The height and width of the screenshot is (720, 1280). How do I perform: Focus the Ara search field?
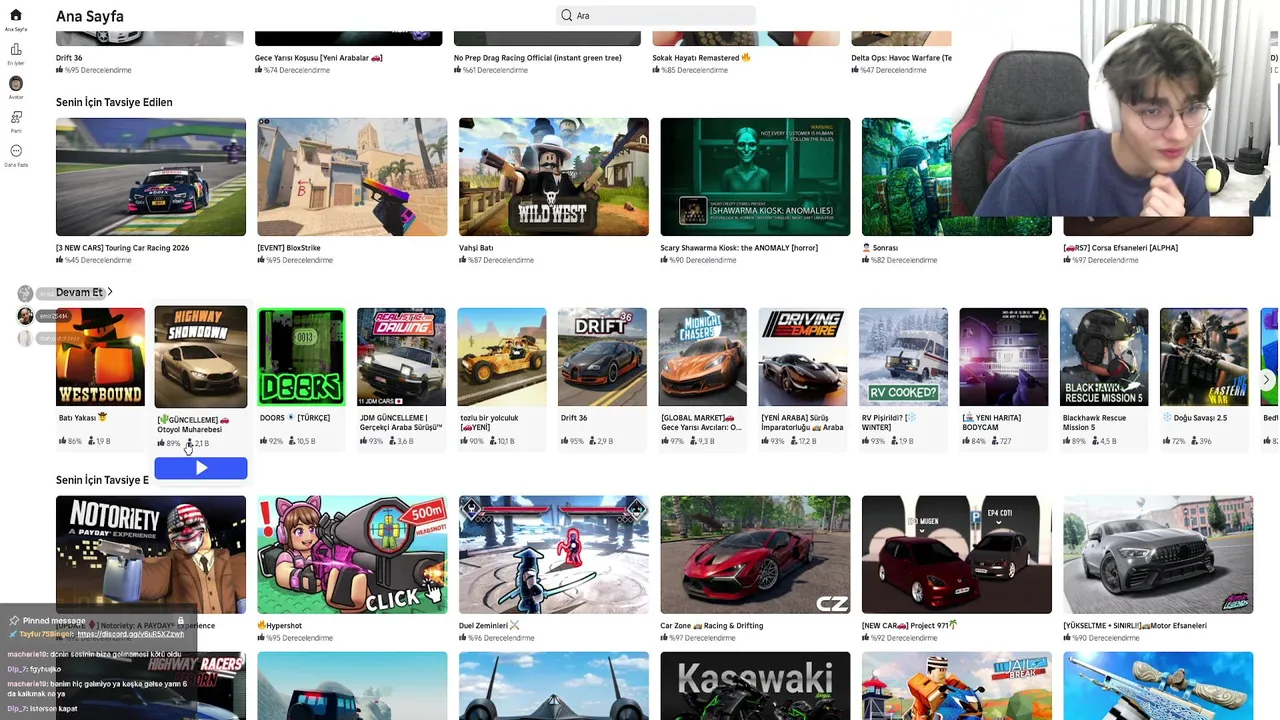(x=655, y=15)
